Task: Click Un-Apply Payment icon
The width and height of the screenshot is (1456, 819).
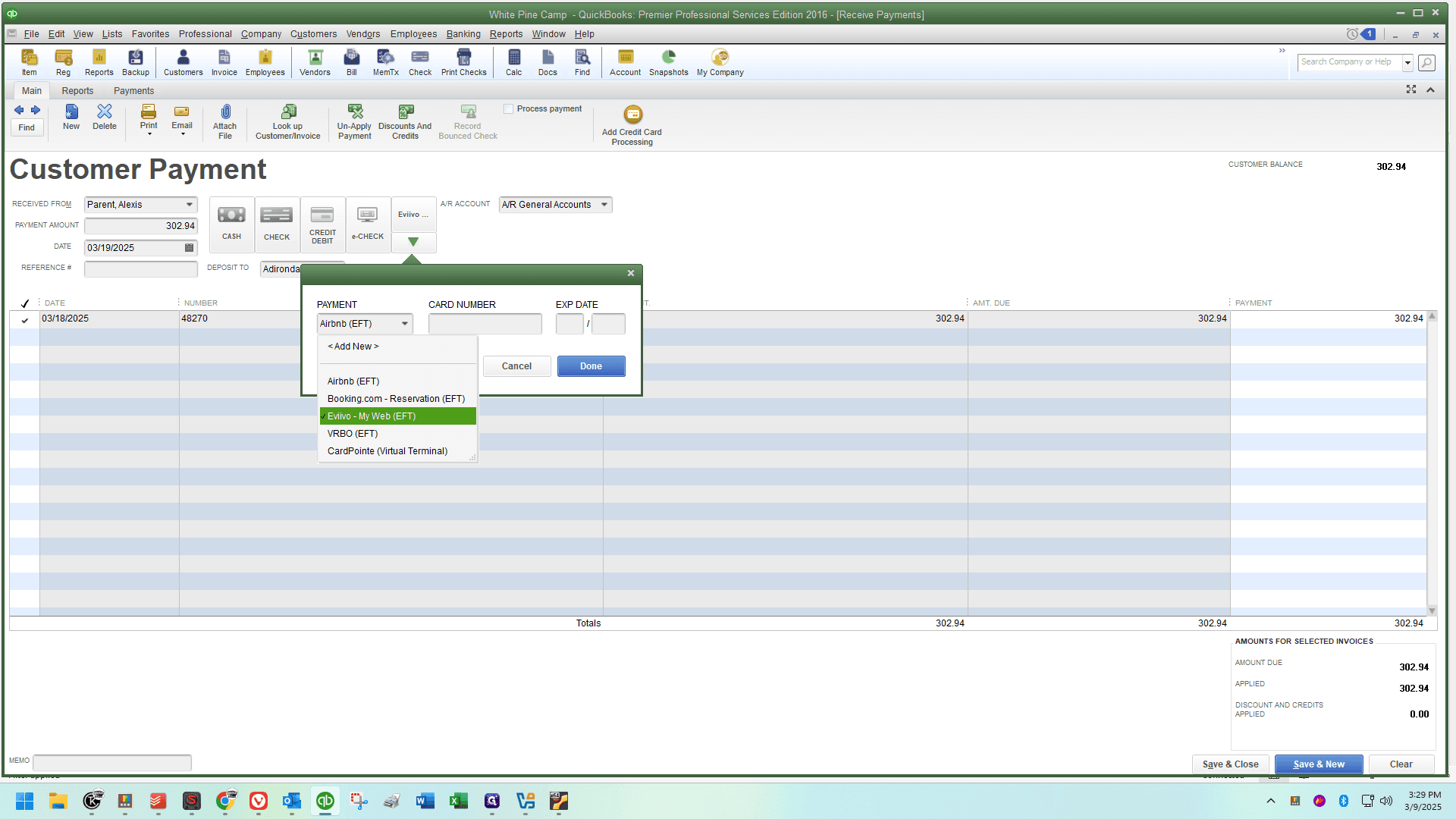Action: 355,122
